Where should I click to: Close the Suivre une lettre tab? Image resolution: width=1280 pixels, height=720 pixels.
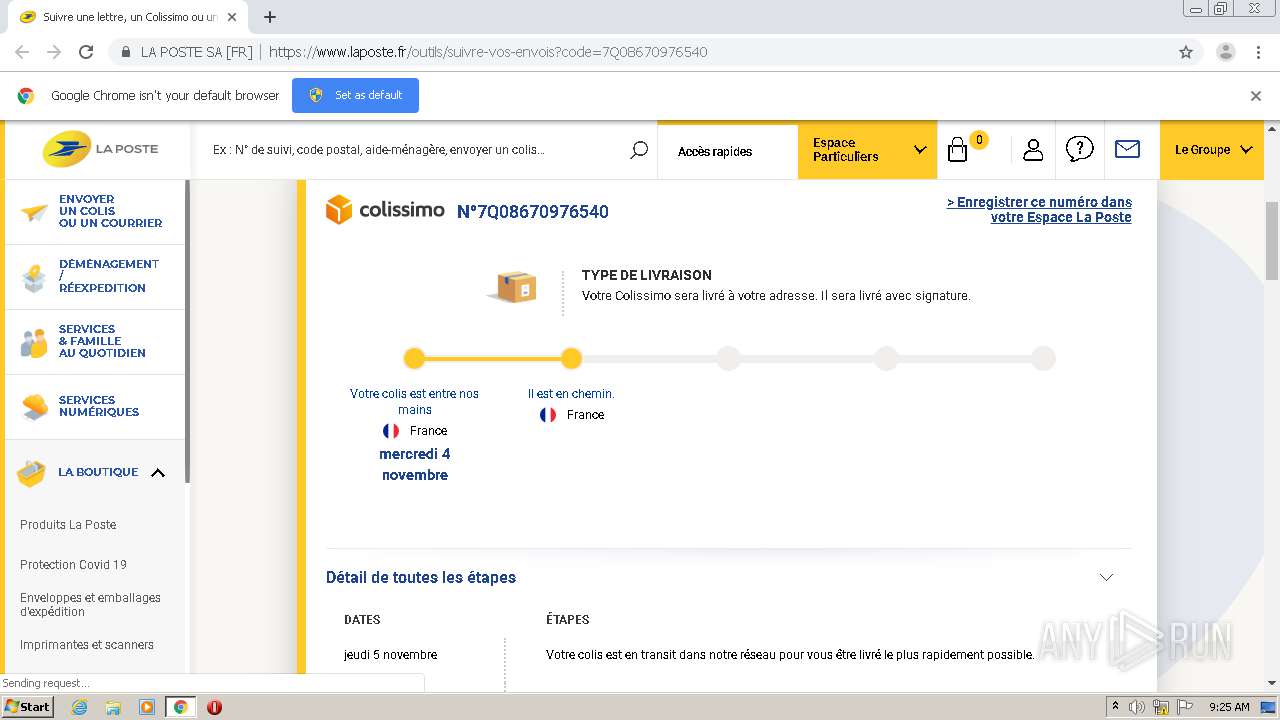click(231, 17)
